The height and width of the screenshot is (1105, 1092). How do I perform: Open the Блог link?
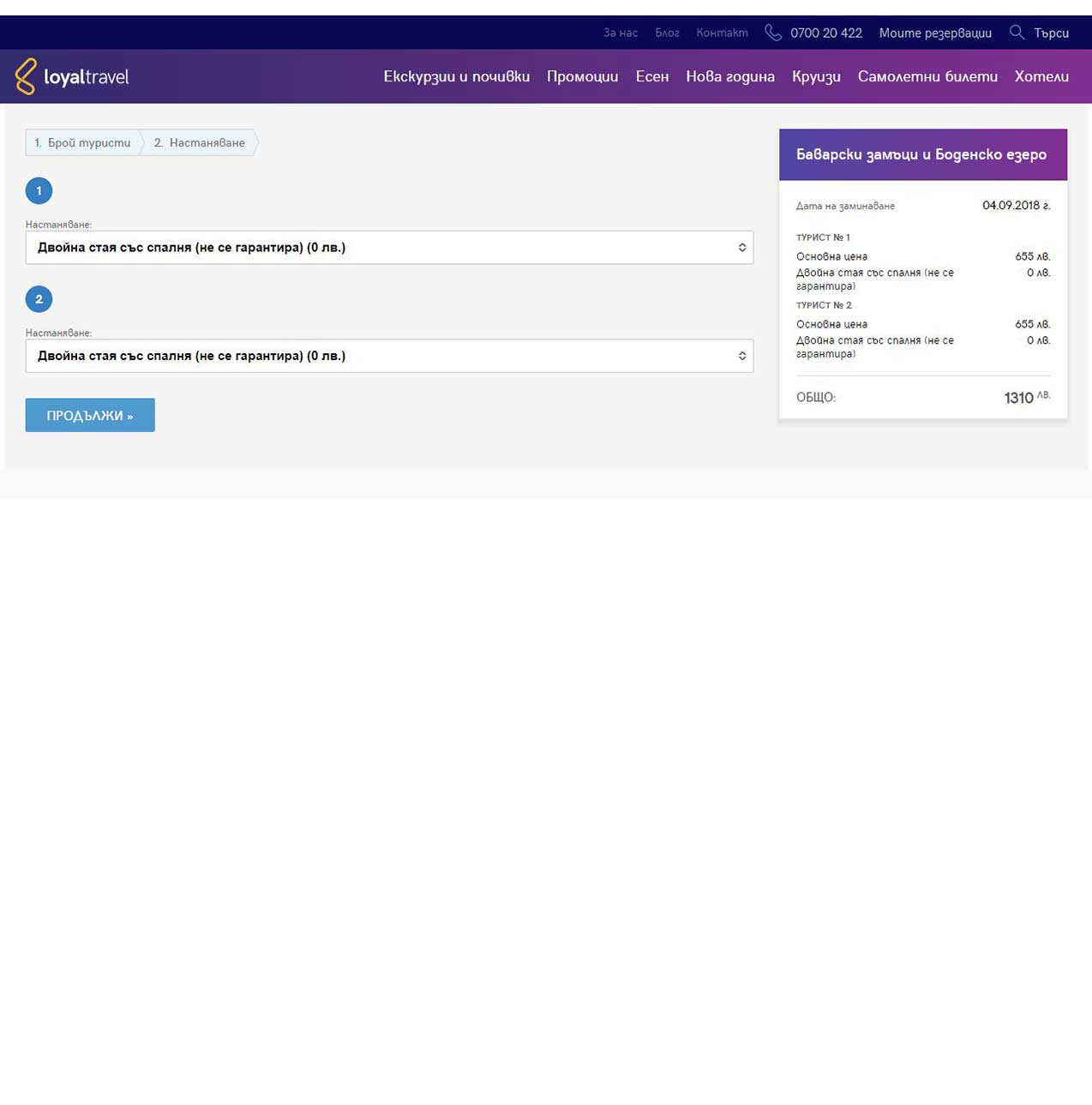click(x=667, y=33)
